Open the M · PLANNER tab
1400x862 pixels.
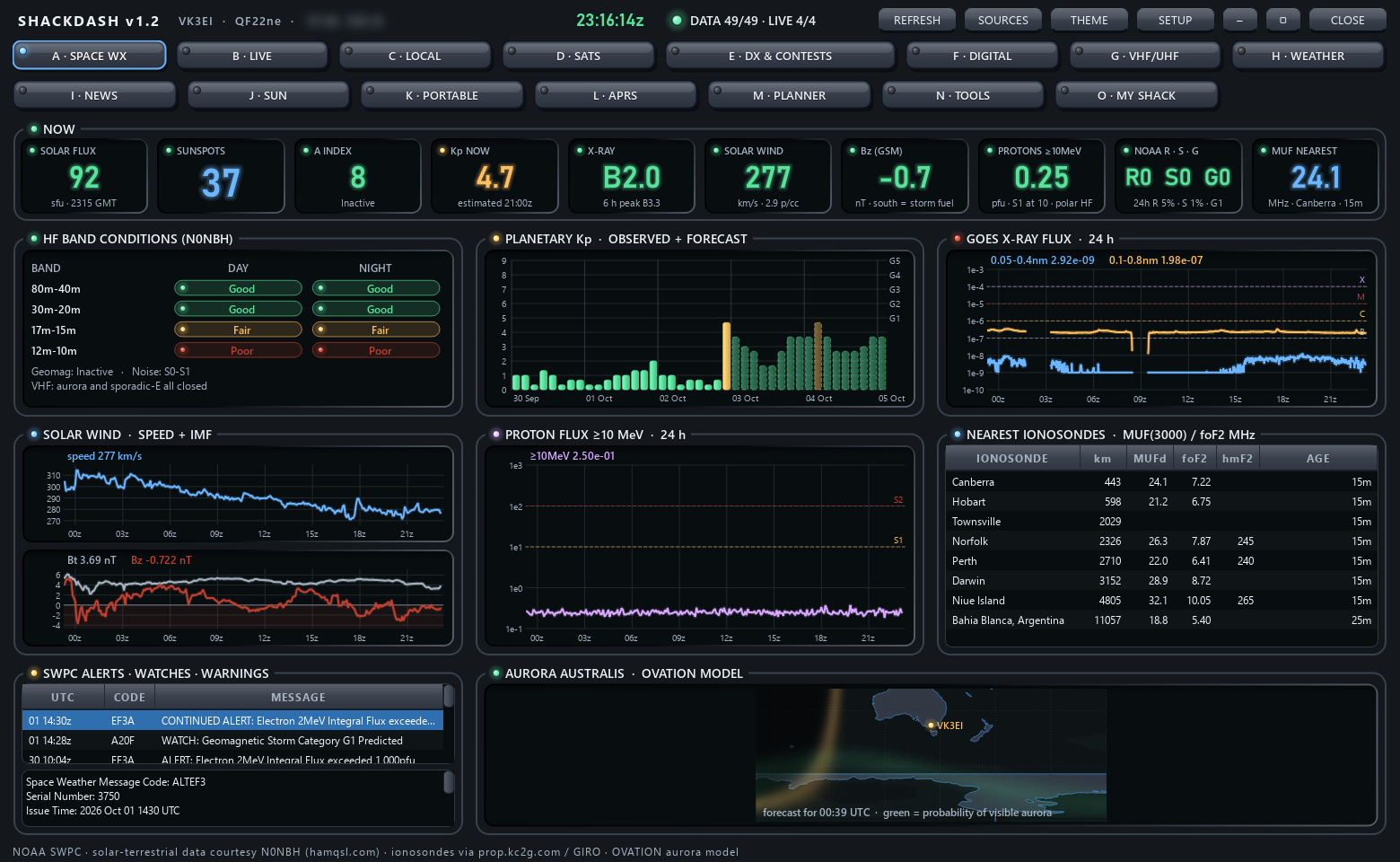789,95
